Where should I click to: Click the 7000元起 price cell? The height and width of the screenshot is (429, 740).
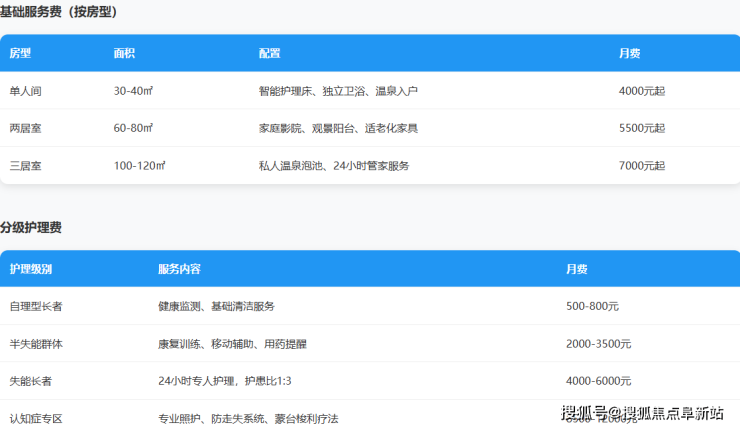(642, 165)
